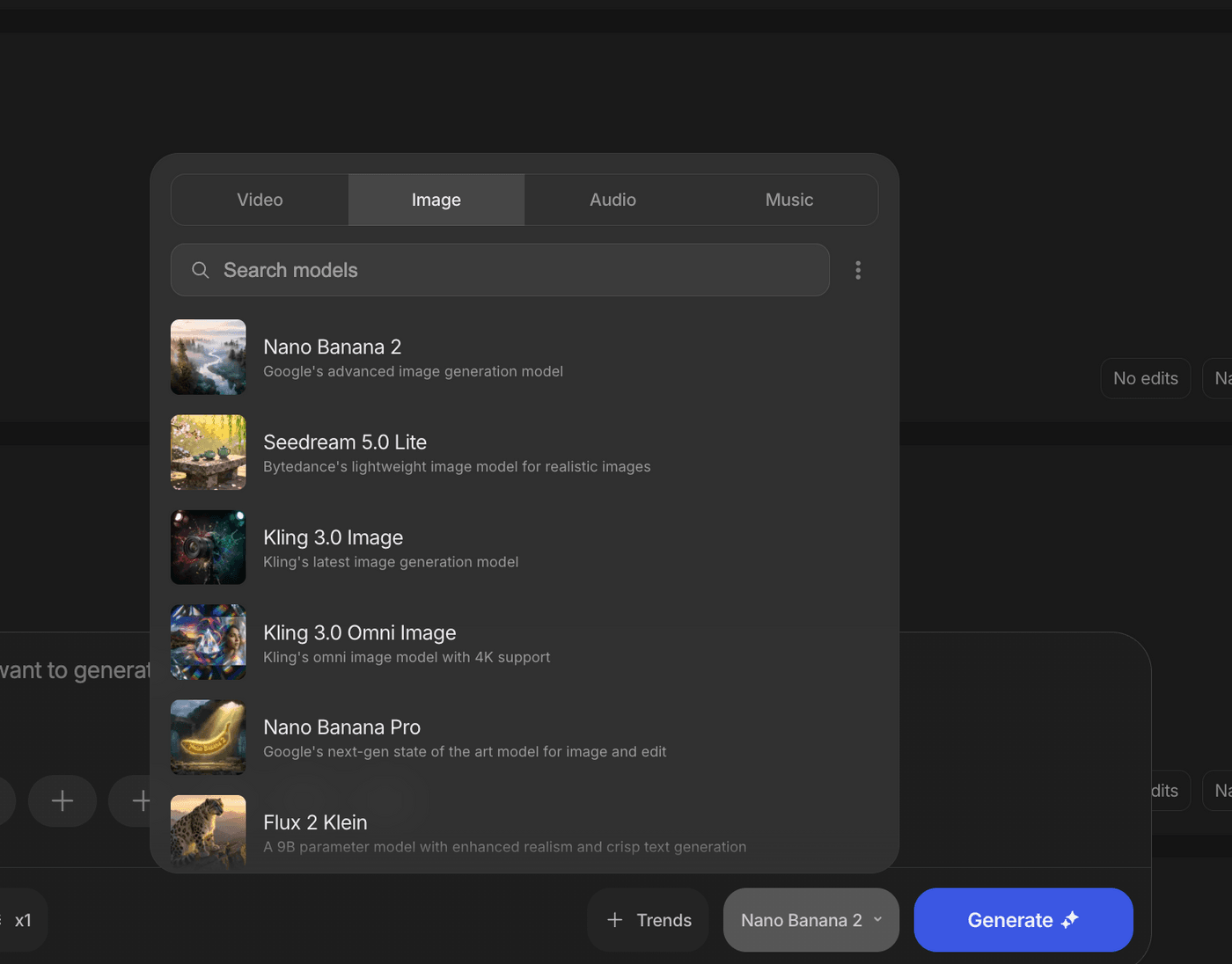Screen dimensions: 1232x964
Task: Pick the Kling 3.0 Image thumbnail
Action: coord(209,547)
